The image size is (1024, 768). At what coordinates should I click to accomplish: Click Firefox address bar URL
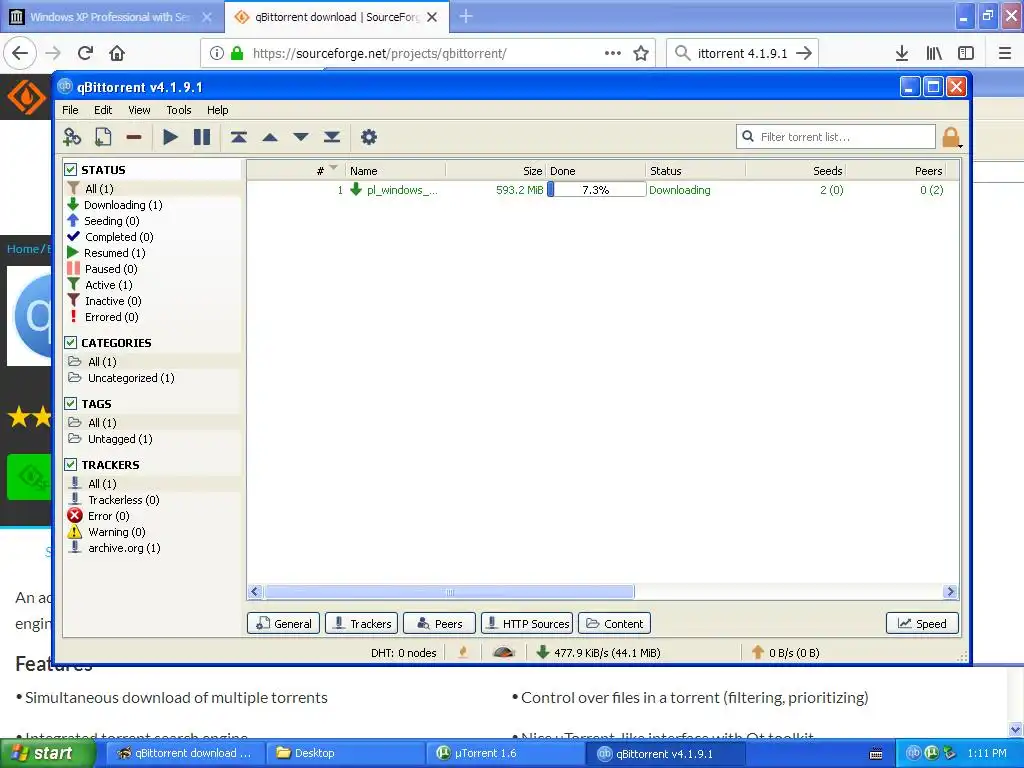point(379,54)
